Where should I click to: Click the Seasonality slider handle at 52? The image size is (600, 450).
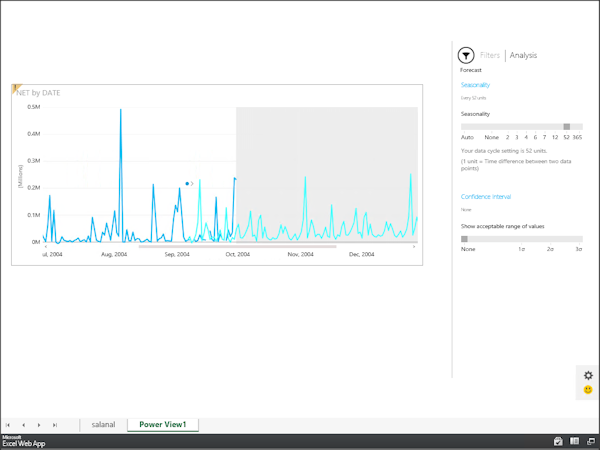[x=567, y=126]
